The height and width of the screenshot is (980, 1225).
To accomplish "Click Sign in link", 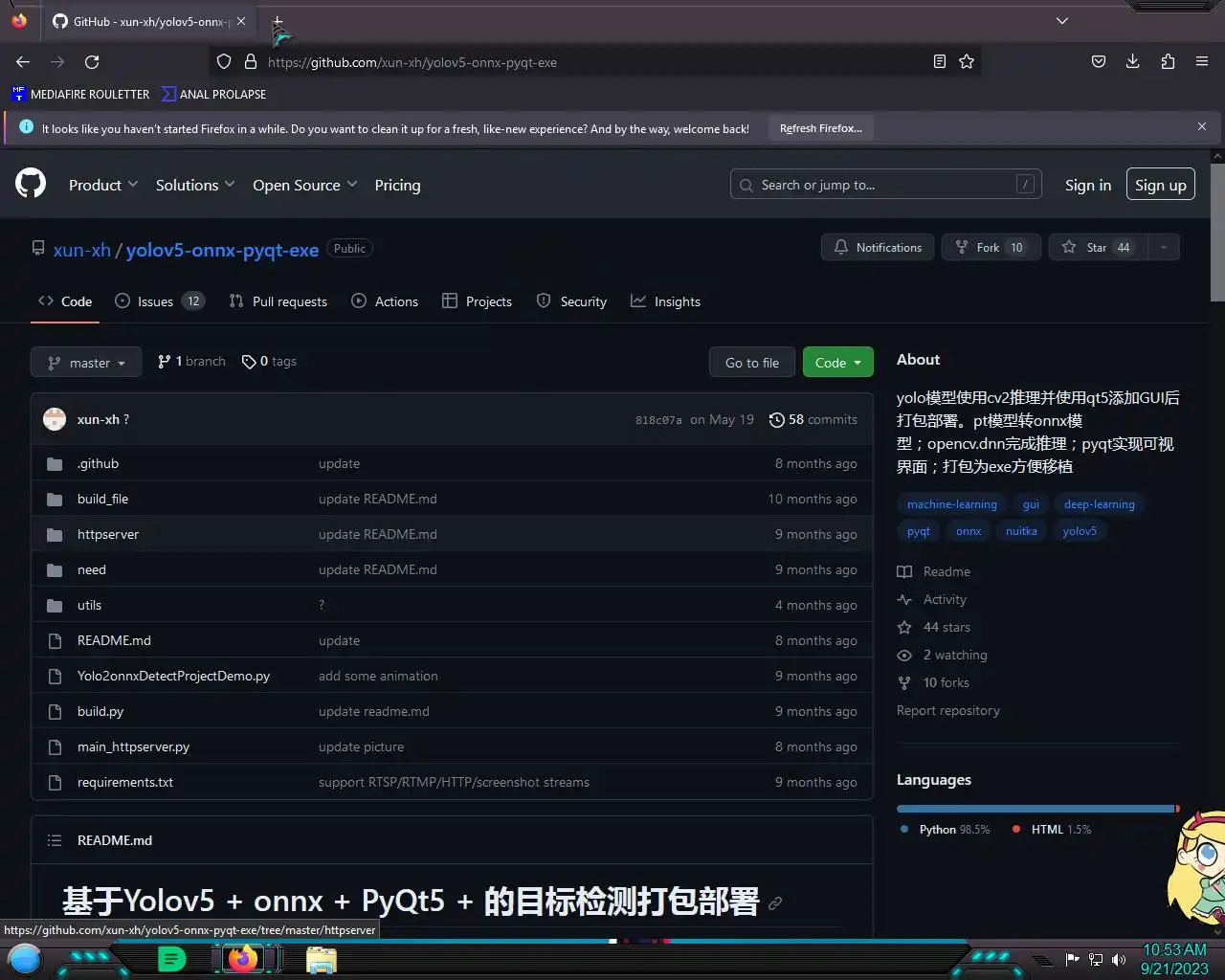I will 1088,185.
